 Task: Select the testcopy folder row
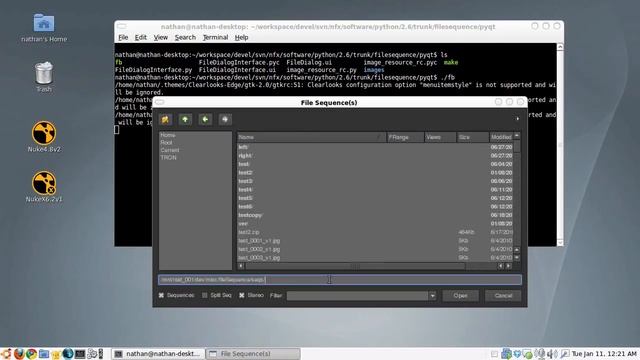click(x=375, y=215)
